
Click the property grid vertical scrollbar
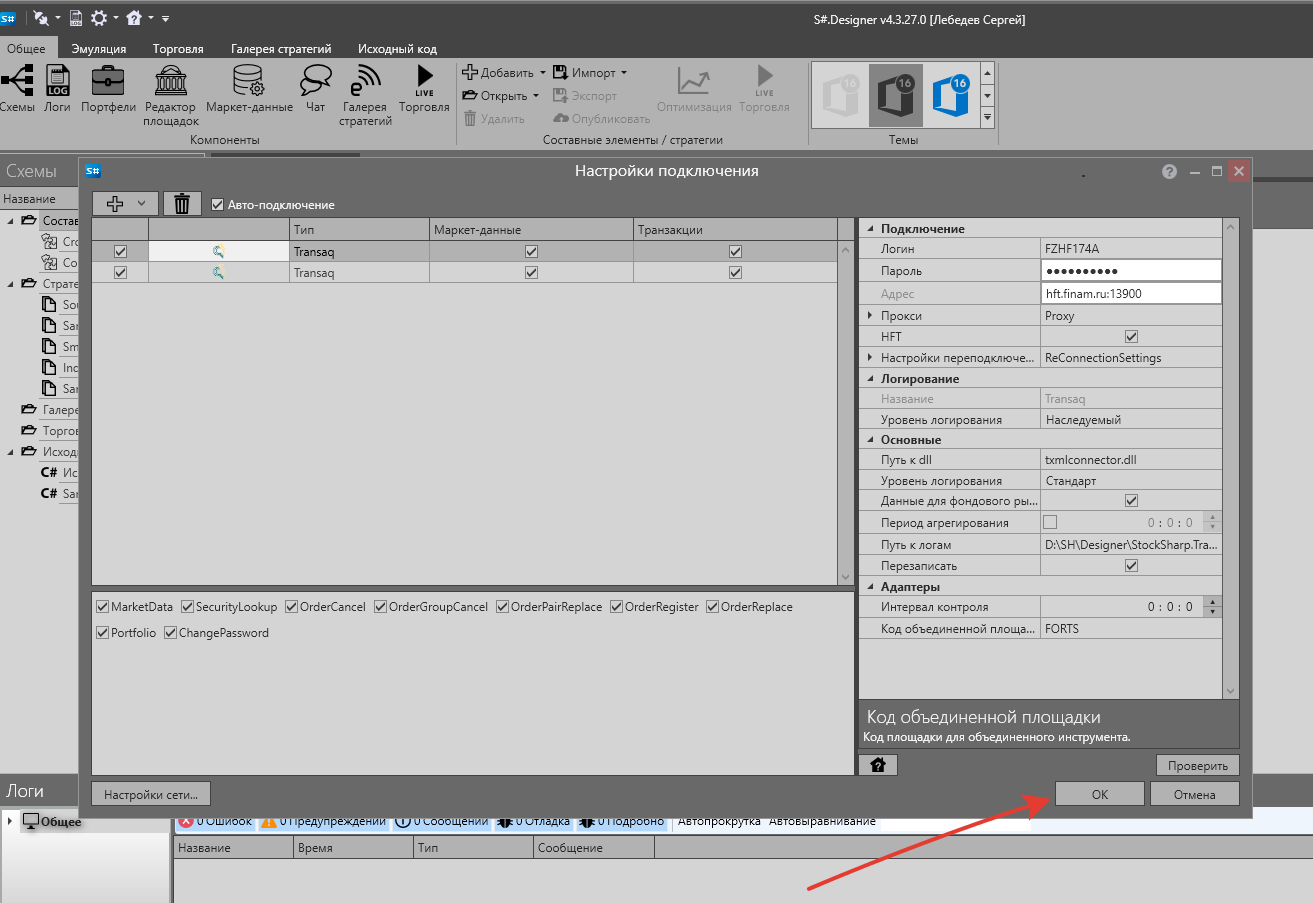tap(1231, 459)
